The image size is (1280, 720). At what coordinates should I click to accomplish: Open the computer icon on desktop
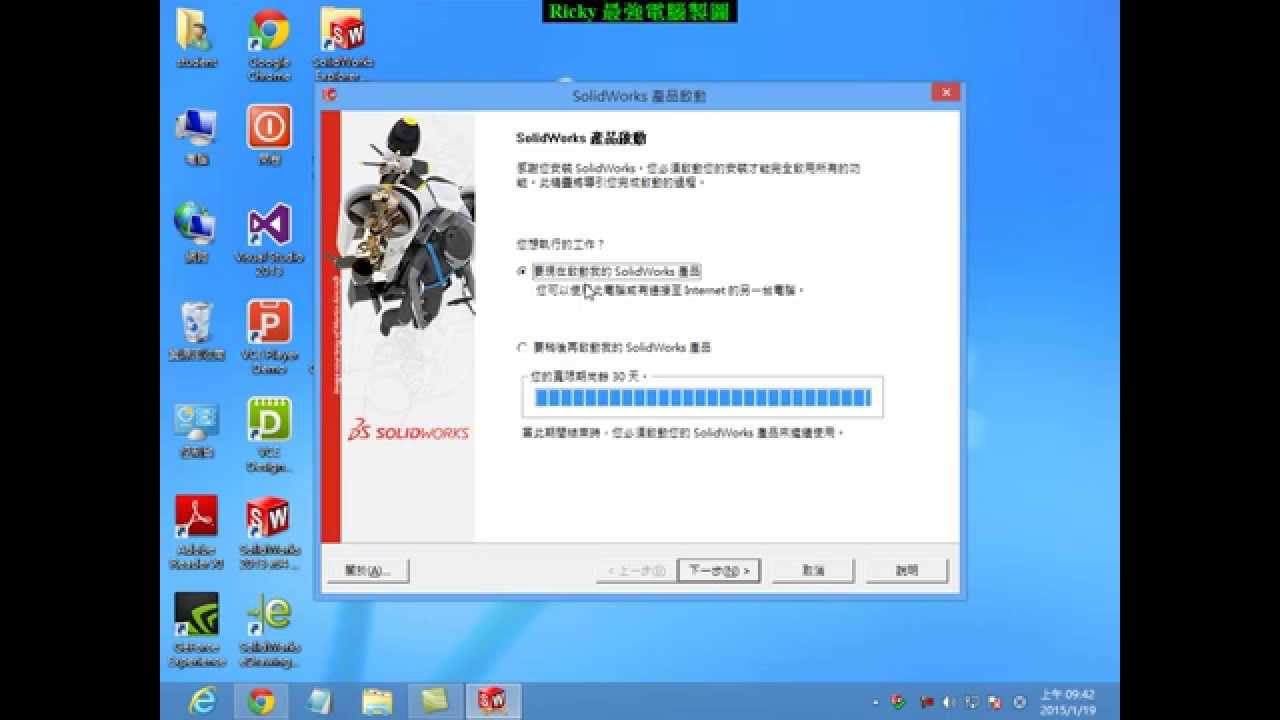[196, 134]
